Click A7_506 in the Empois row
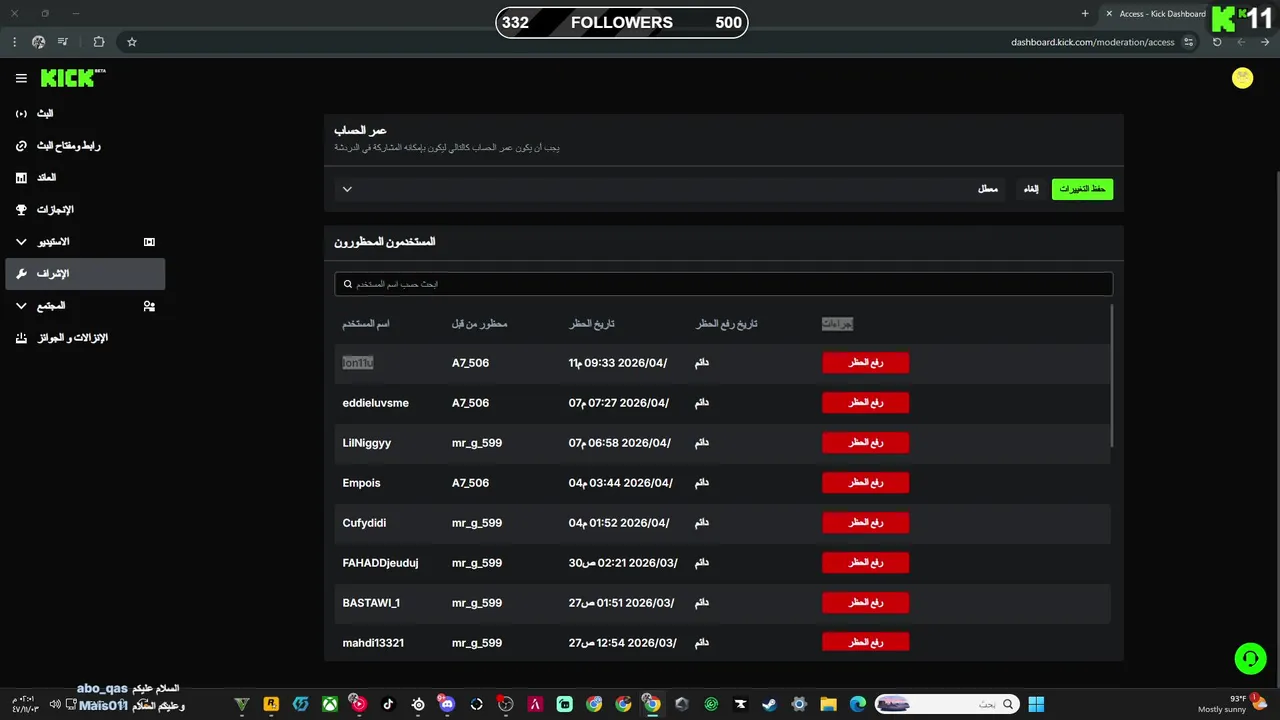 point(470,483)
